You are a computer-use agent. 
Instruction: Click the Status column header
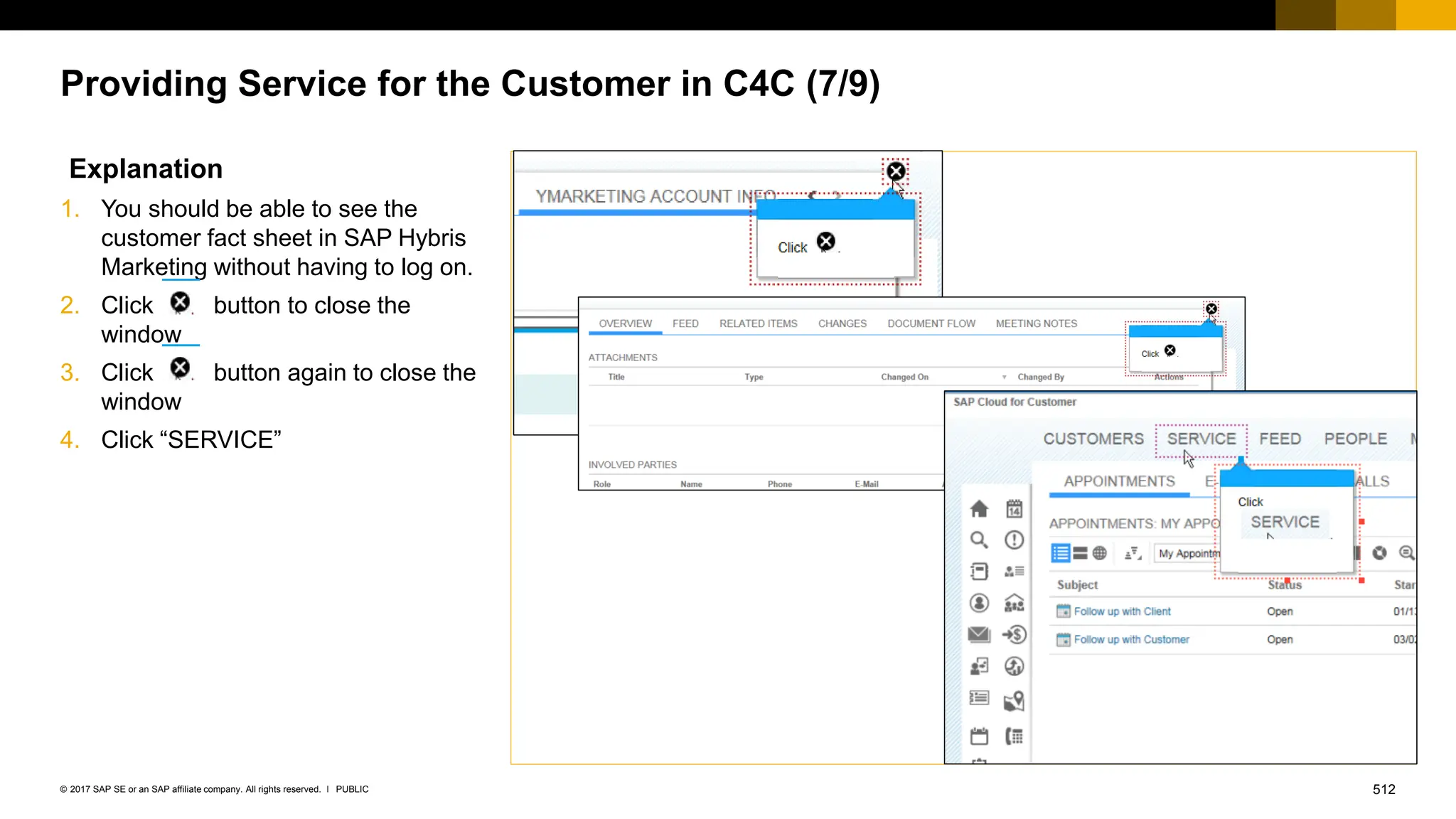tap(1285, 585)
